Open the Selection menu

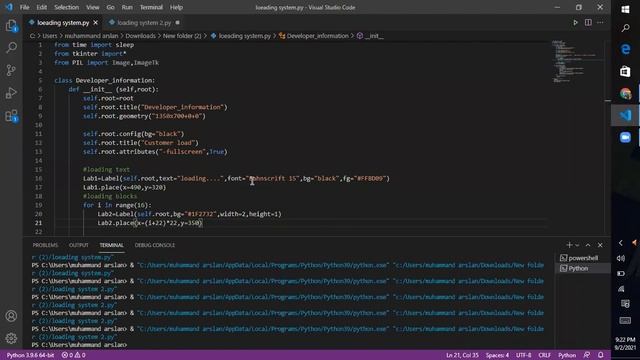[x=66, y=7]
